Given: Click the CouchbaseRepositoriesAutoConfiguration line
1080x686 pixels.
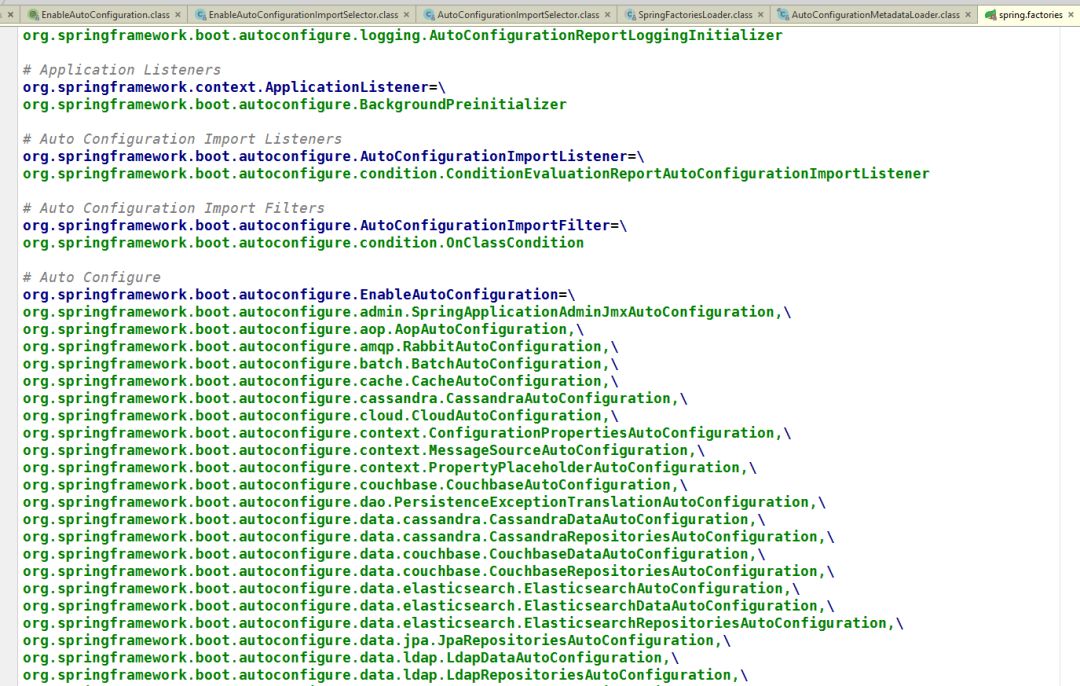Looking at the screenshot, I should coord(428,570).
